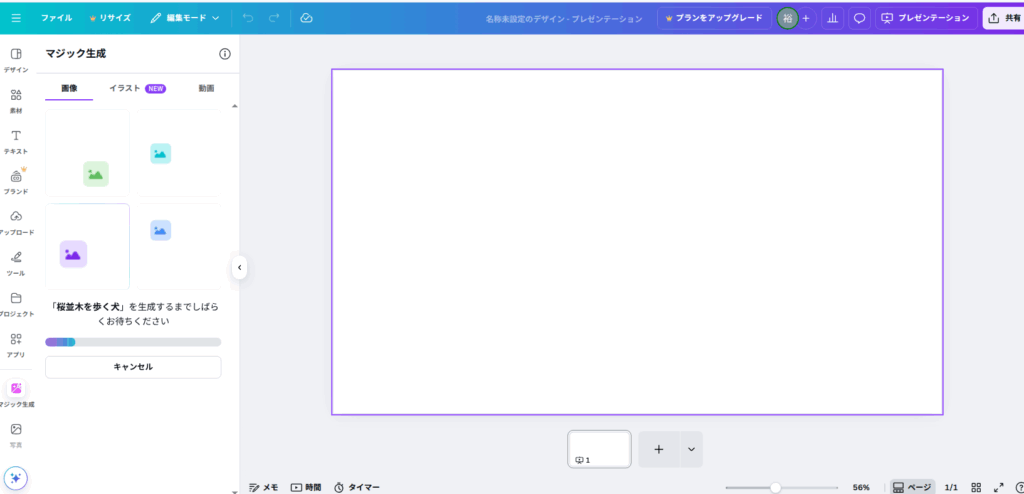Click the sparkle assistant button
Image resolution: width=1024 pixels, height=494 pixels.
[16, 478]
